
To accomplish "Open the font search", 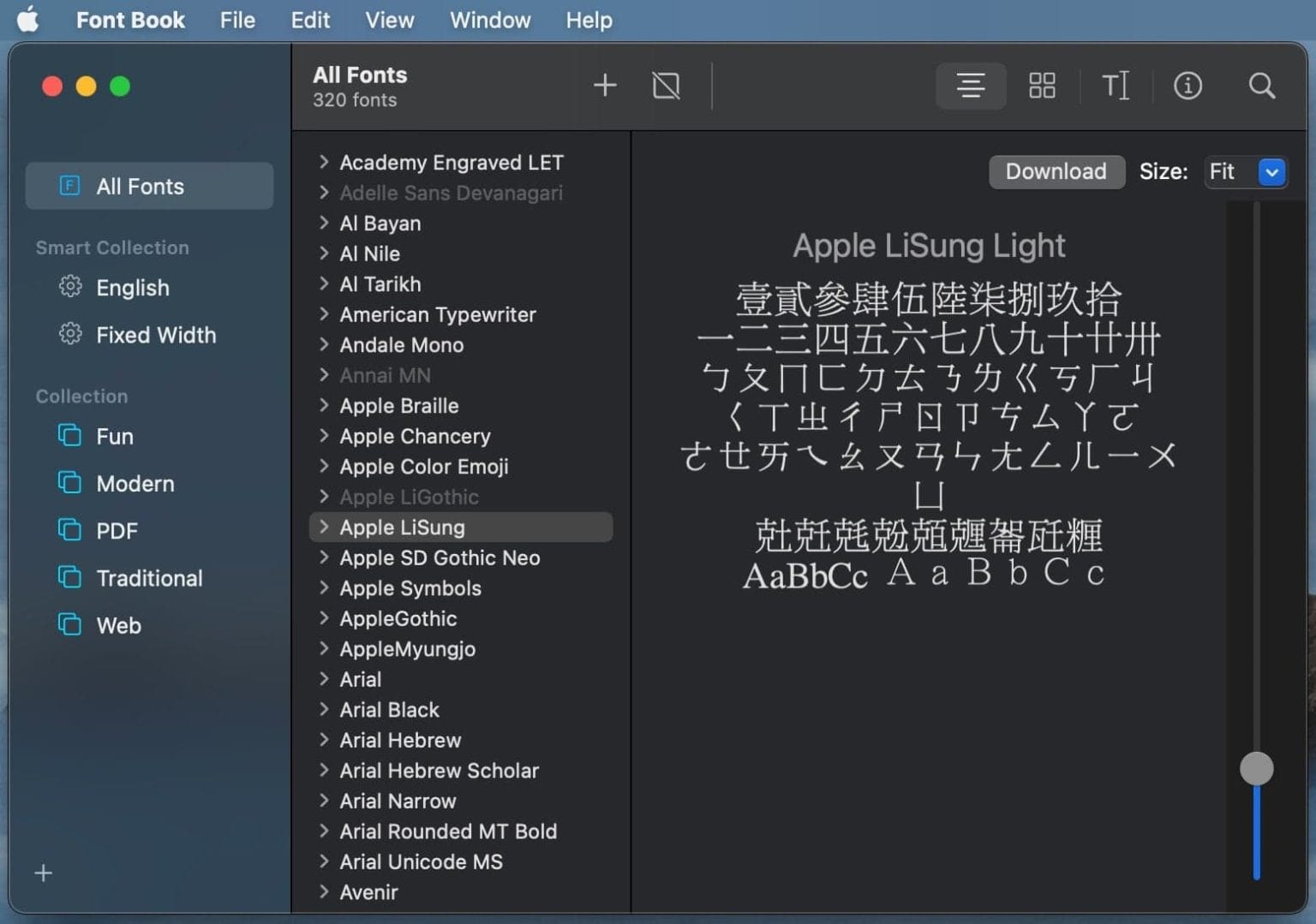I will (1261, 86).
